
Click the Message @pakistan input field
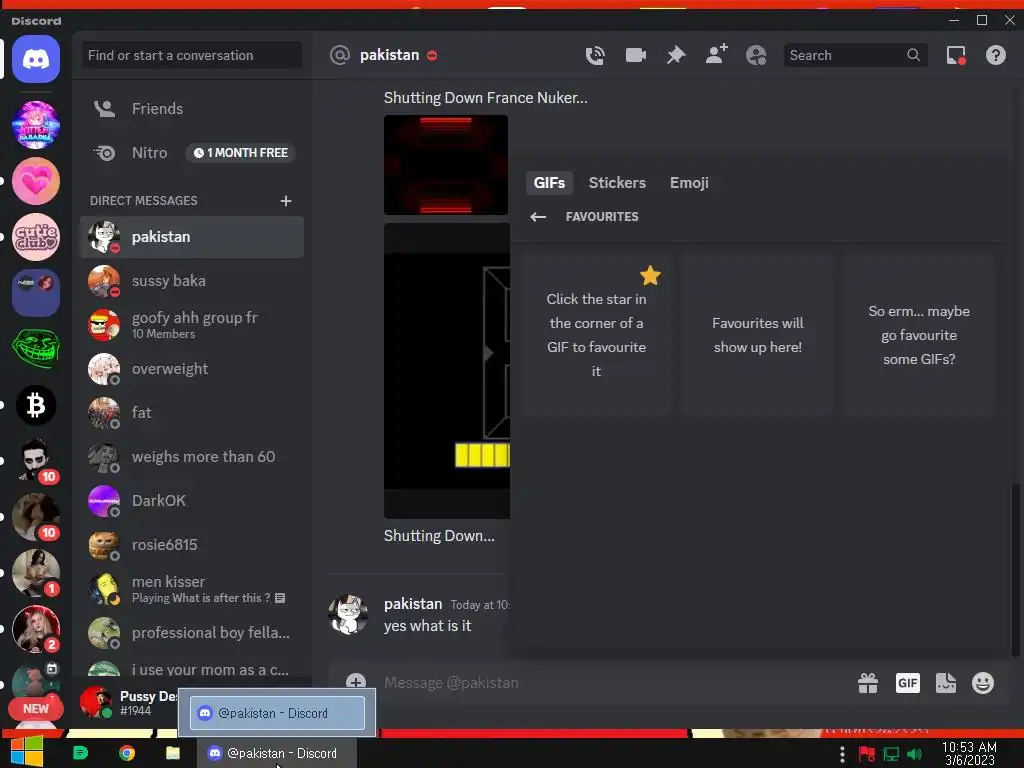click(614, 683)
